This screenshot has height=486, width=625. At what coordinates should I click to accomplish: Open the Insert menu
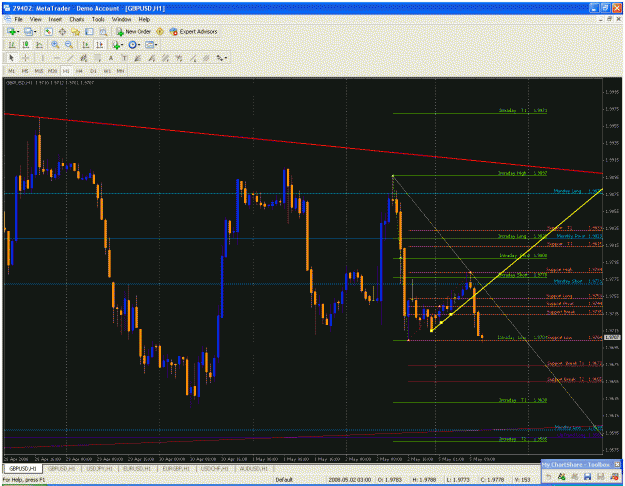click(55, 19)
